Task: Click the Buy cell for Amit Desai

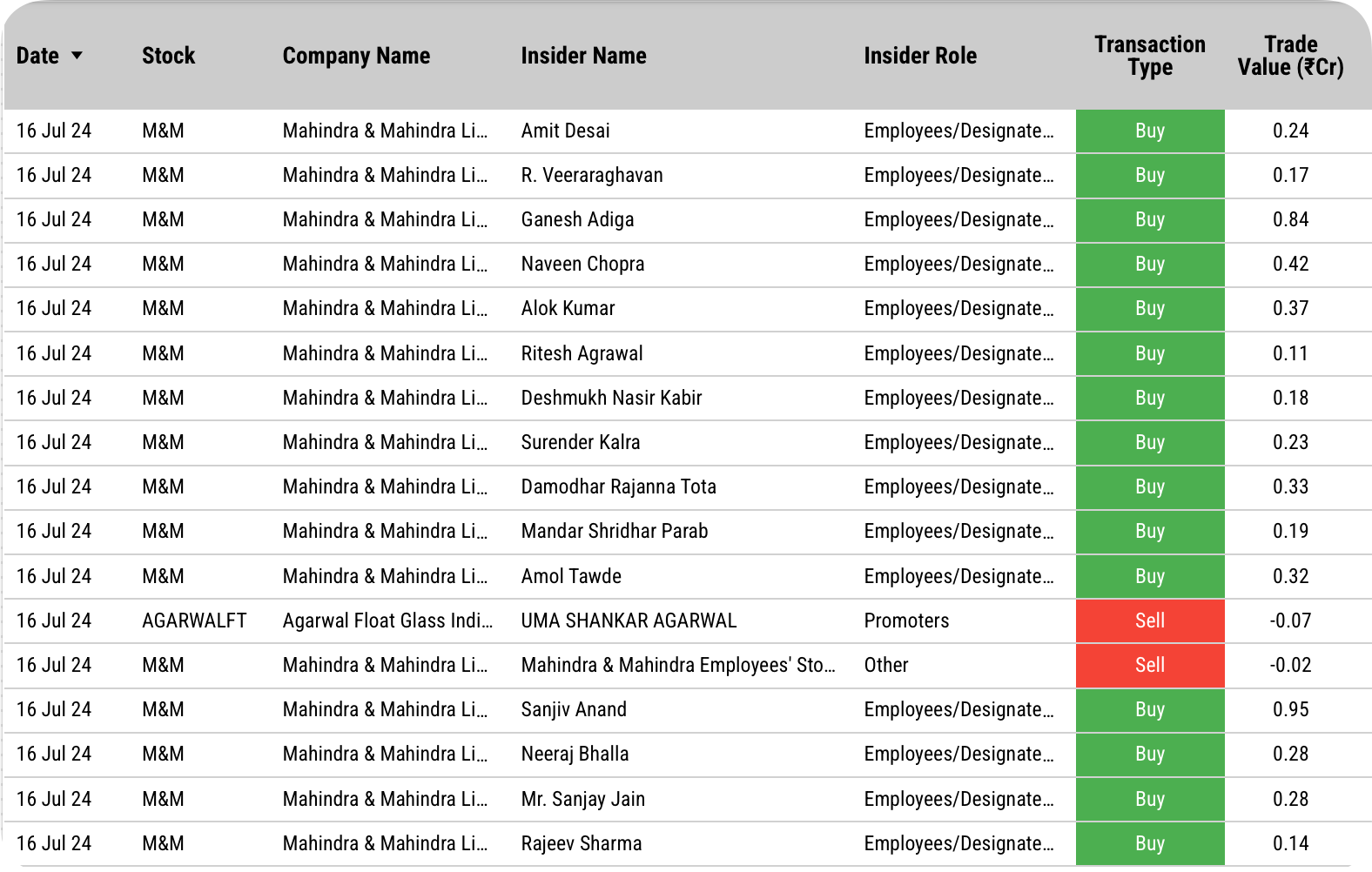Action: pos(1150,131)
